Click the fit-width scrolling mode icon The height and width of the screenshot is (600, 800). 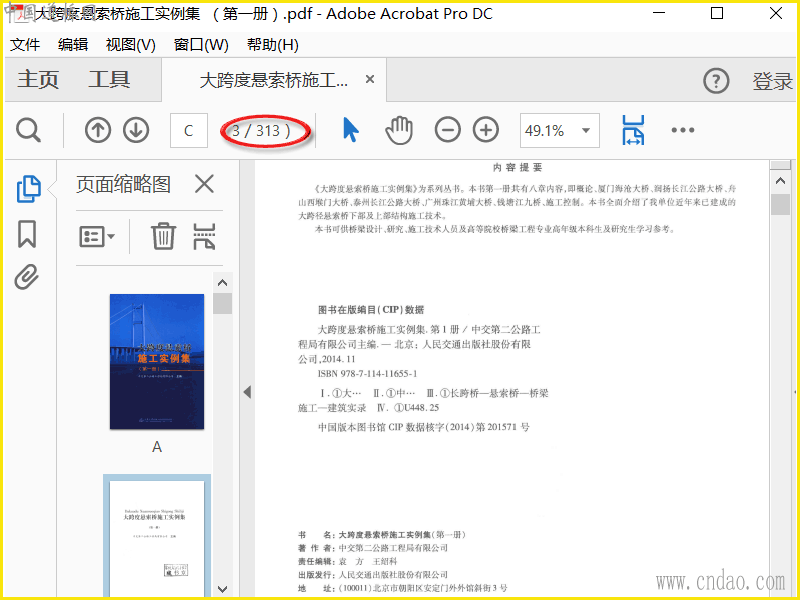point(633,130)
